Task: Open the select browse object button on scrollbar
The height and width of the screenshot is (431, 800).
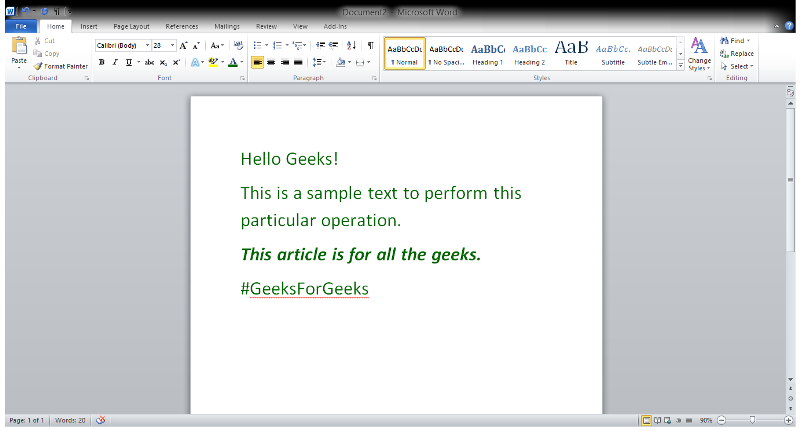Action: (790, 398)
